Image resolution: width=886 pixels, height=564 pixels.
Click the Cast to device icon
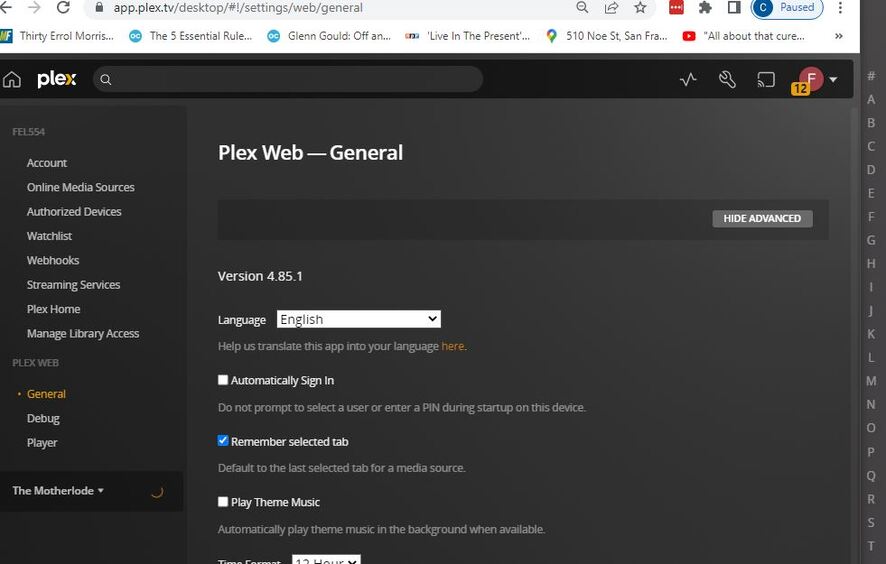766,80
